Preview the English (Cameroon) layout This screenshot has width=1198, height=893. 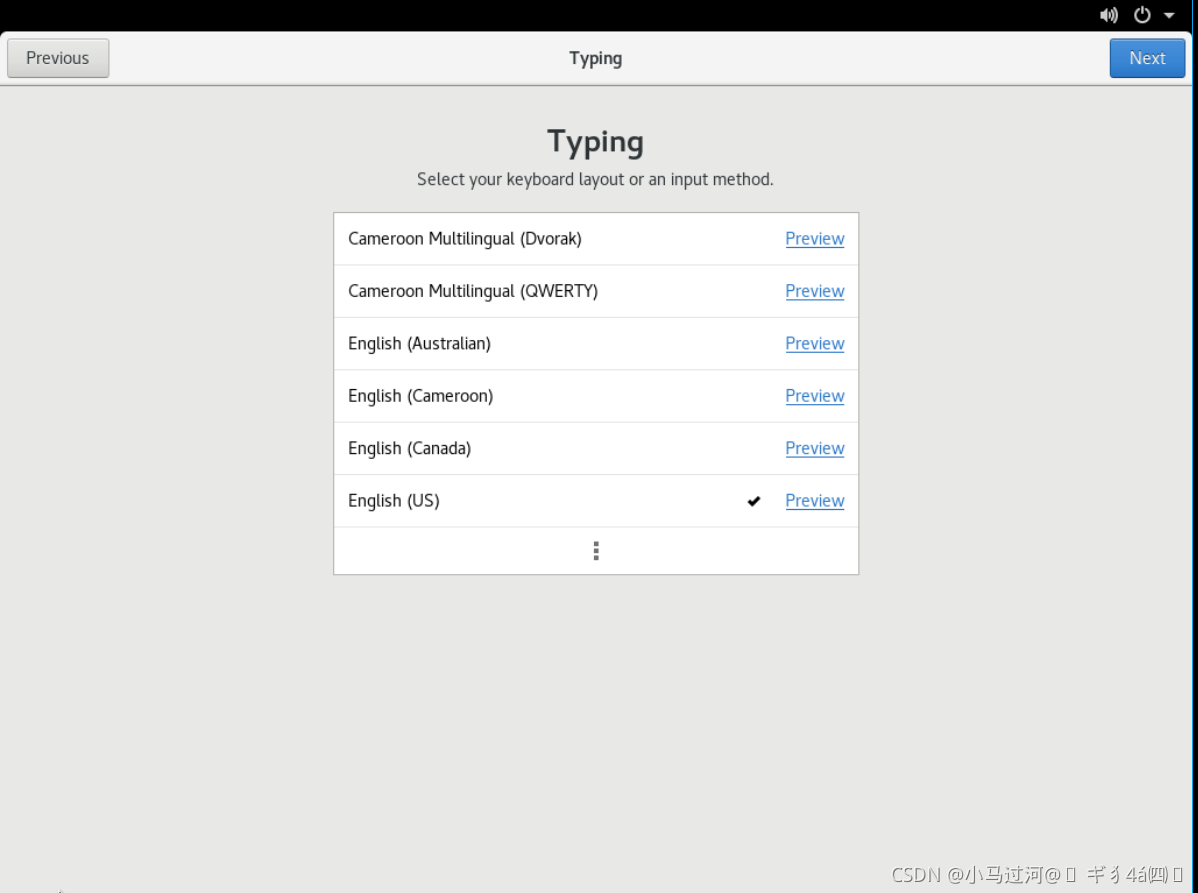(814, 396)
